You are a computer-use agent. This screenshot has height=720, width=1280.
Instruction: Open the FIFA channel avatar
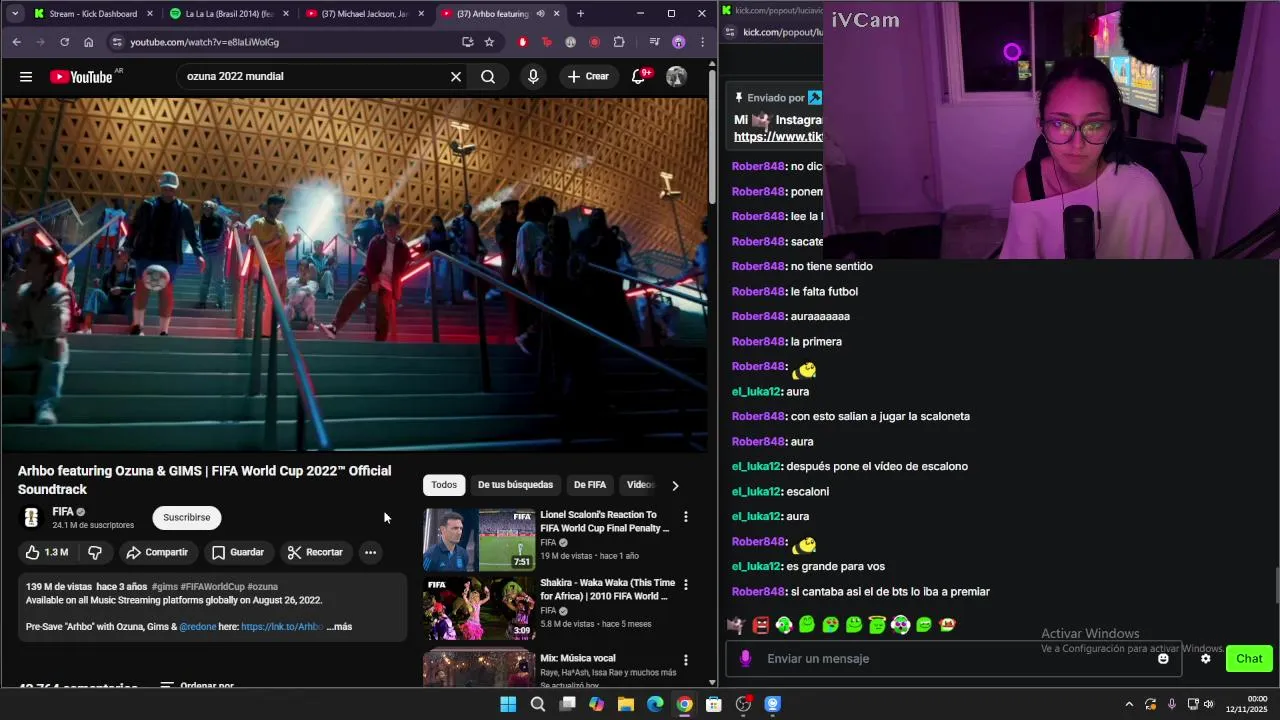31,517
